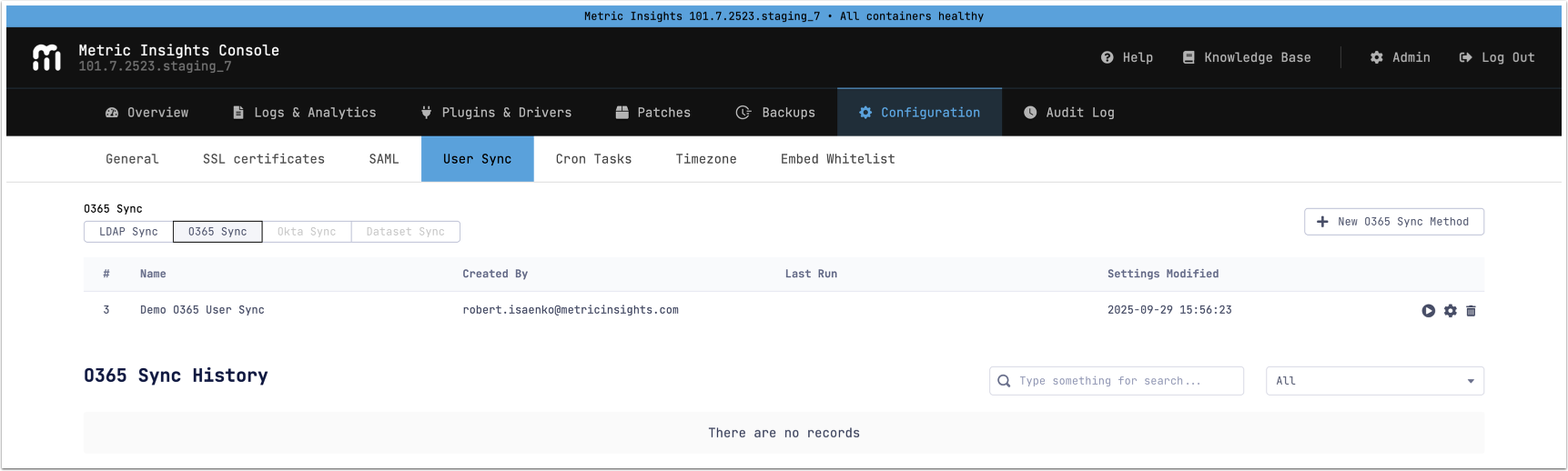Viewport: 1568px width, 471px height.
Task: Open the Timezone sub-tab
Action: click(706, 159)
